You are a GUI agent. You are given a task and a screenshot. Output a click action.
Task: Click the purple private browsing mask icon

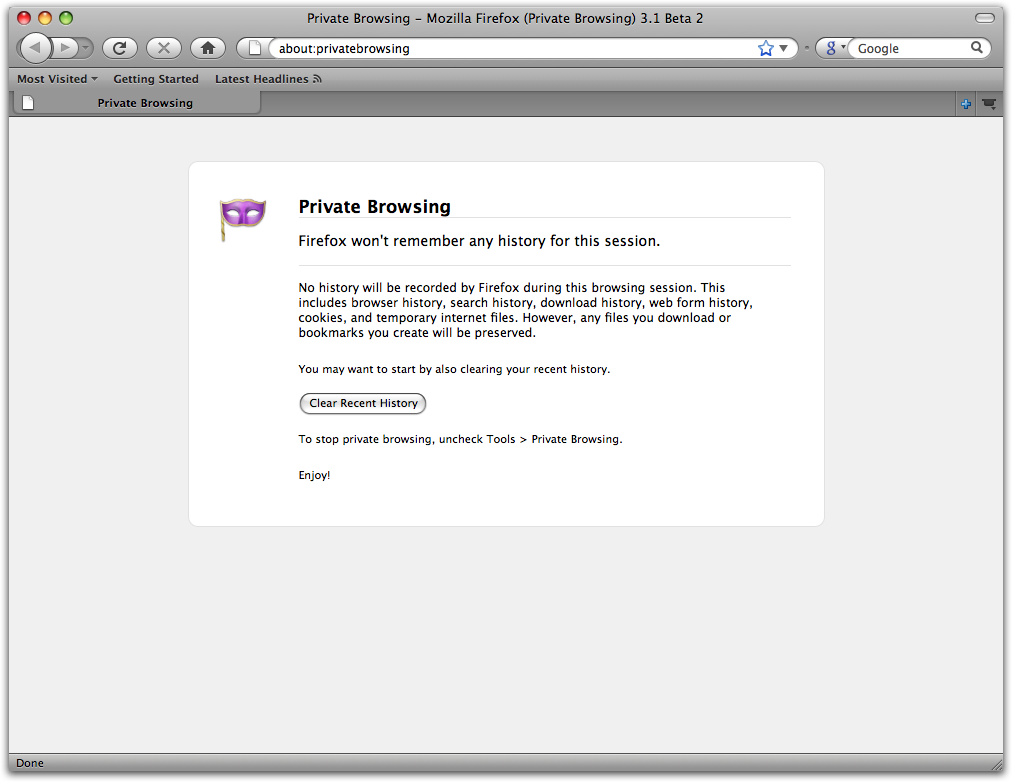[x=242, y=219]
